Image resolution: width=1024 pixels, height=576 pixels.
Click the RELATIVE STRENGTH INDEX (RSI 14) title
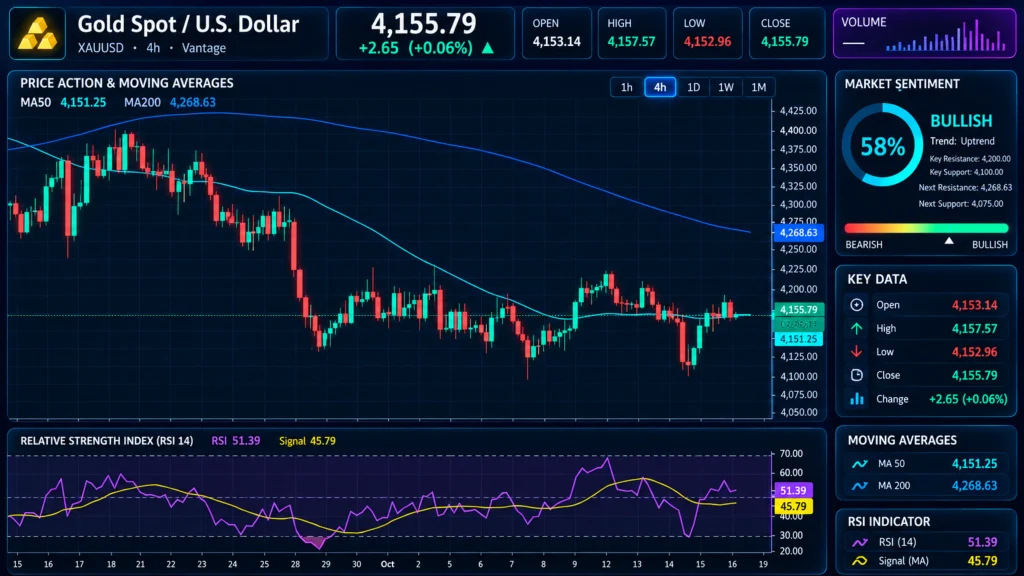tap(106, 441)
